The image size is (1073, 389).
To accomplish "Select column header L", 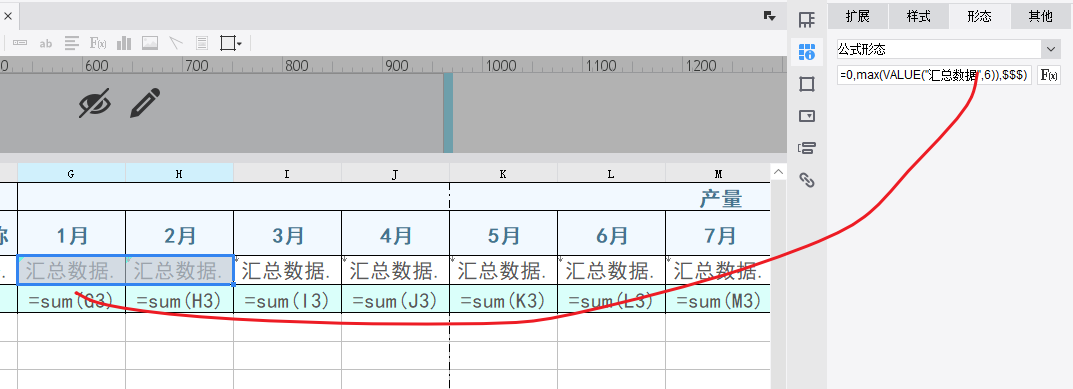I will [611, 174].
